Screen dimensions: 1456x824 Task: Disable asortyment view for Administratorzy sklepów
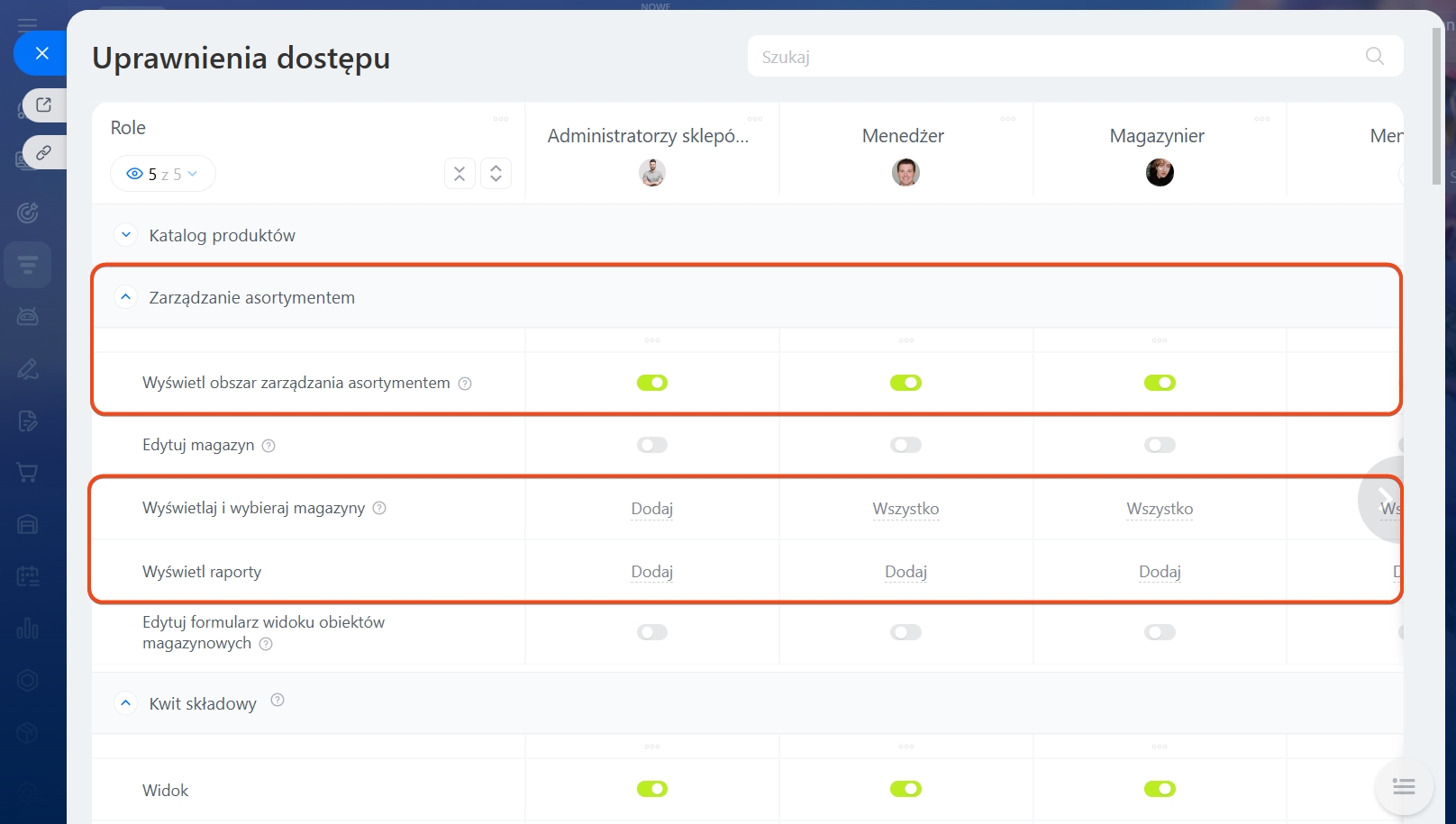[x=652, y=383]
